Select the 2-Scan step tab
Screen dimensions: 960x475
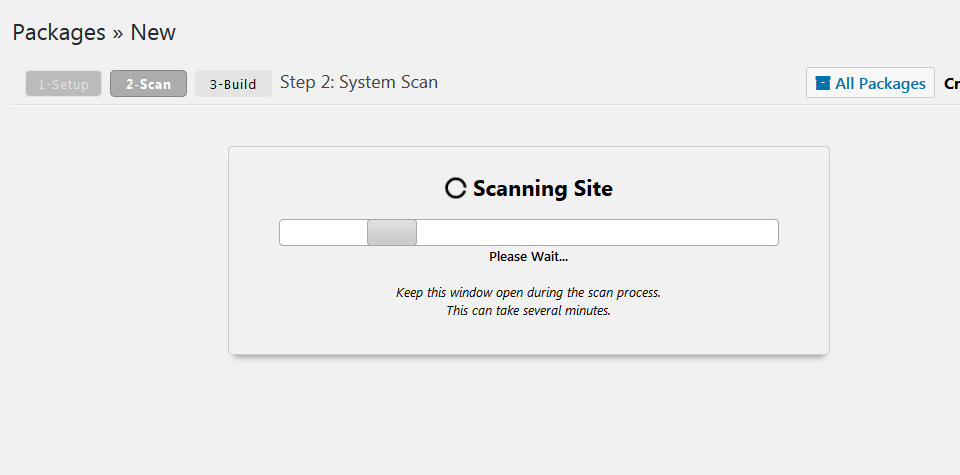148,84
